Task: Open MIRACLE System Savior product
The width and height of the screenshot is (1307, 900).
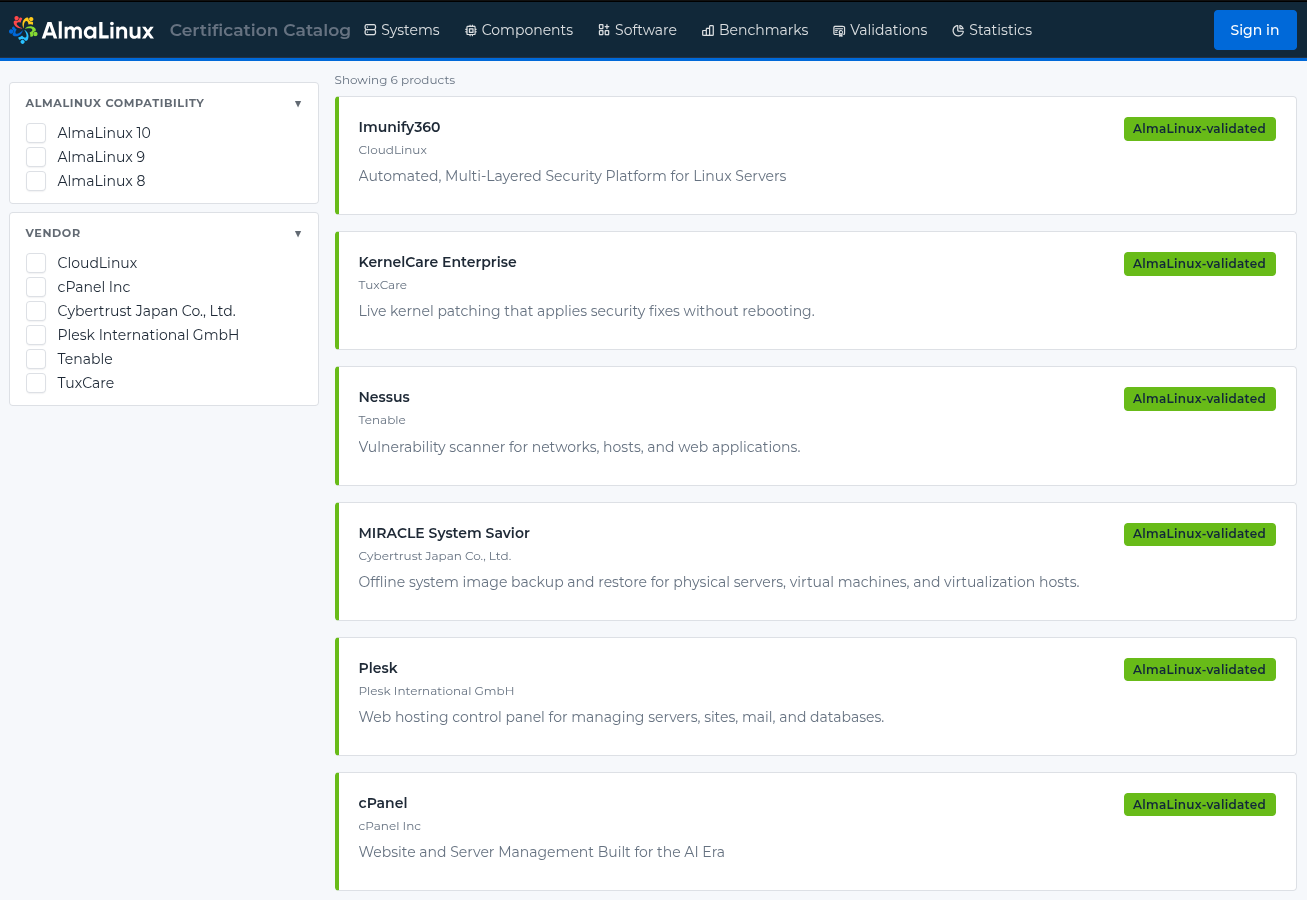Action: click(x=444, y=533)
